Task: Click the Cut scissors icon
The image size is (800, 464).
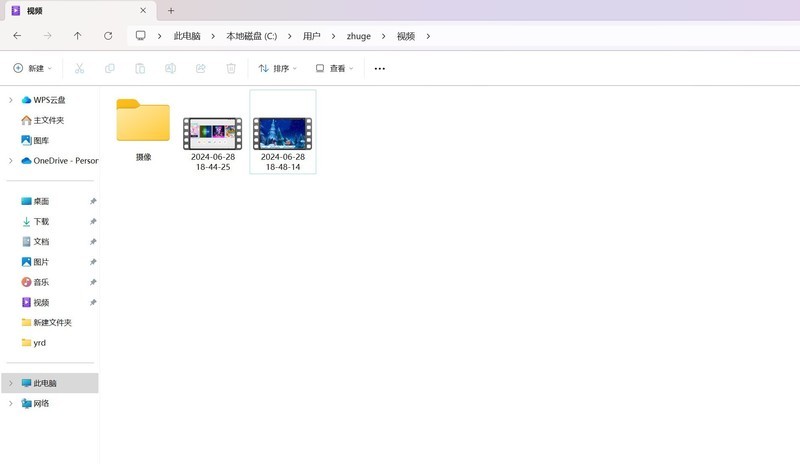Action: (x=79, y=68)
